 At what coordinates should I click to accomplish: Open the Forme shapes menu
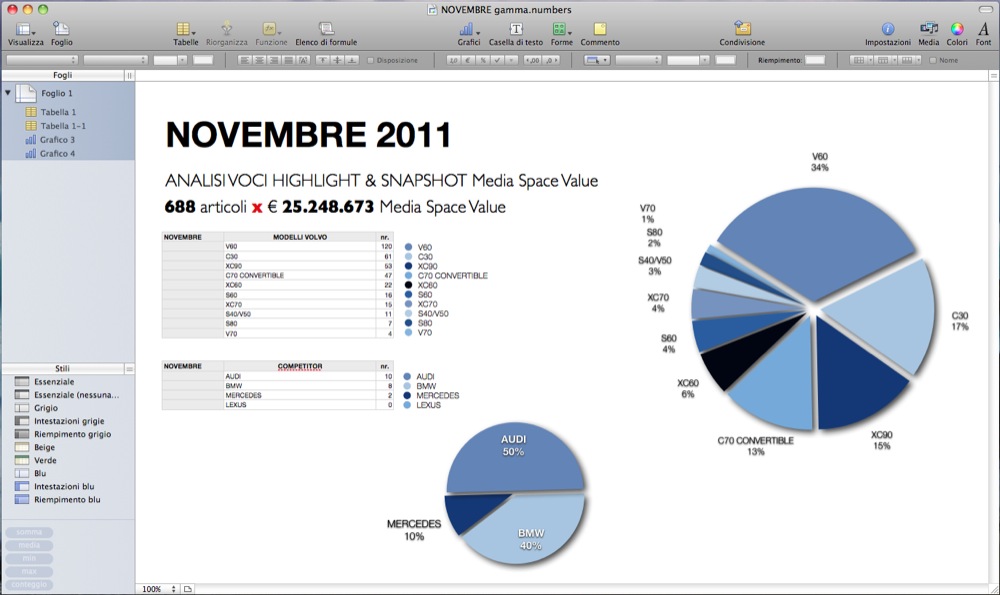pos(561,30)
